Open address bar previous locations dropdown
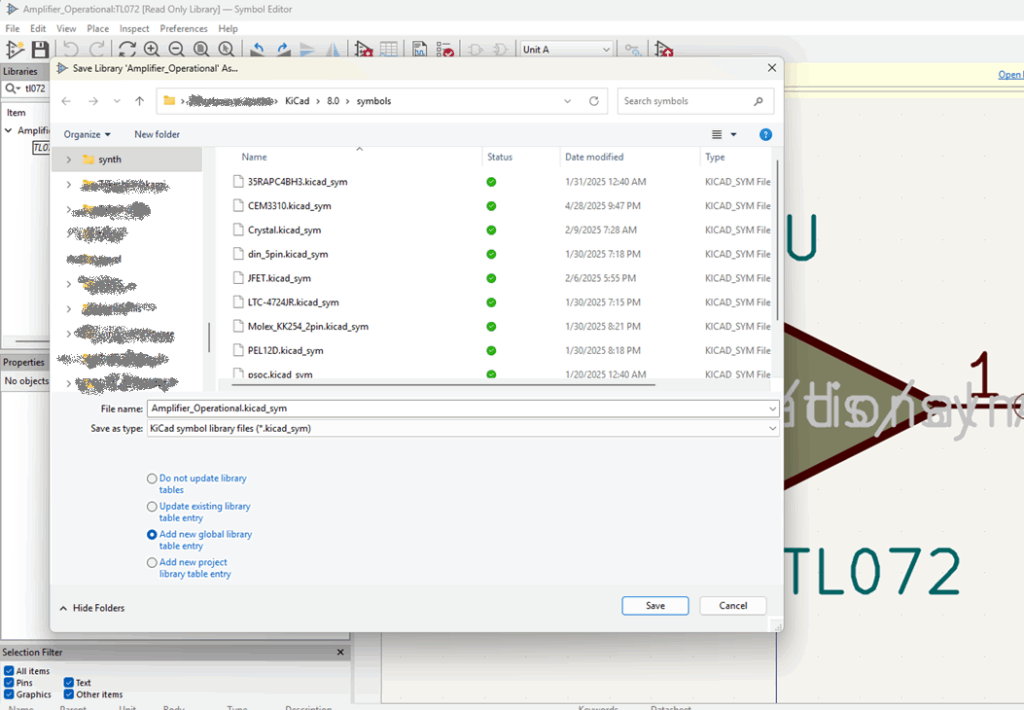 (x=568, y=101)
